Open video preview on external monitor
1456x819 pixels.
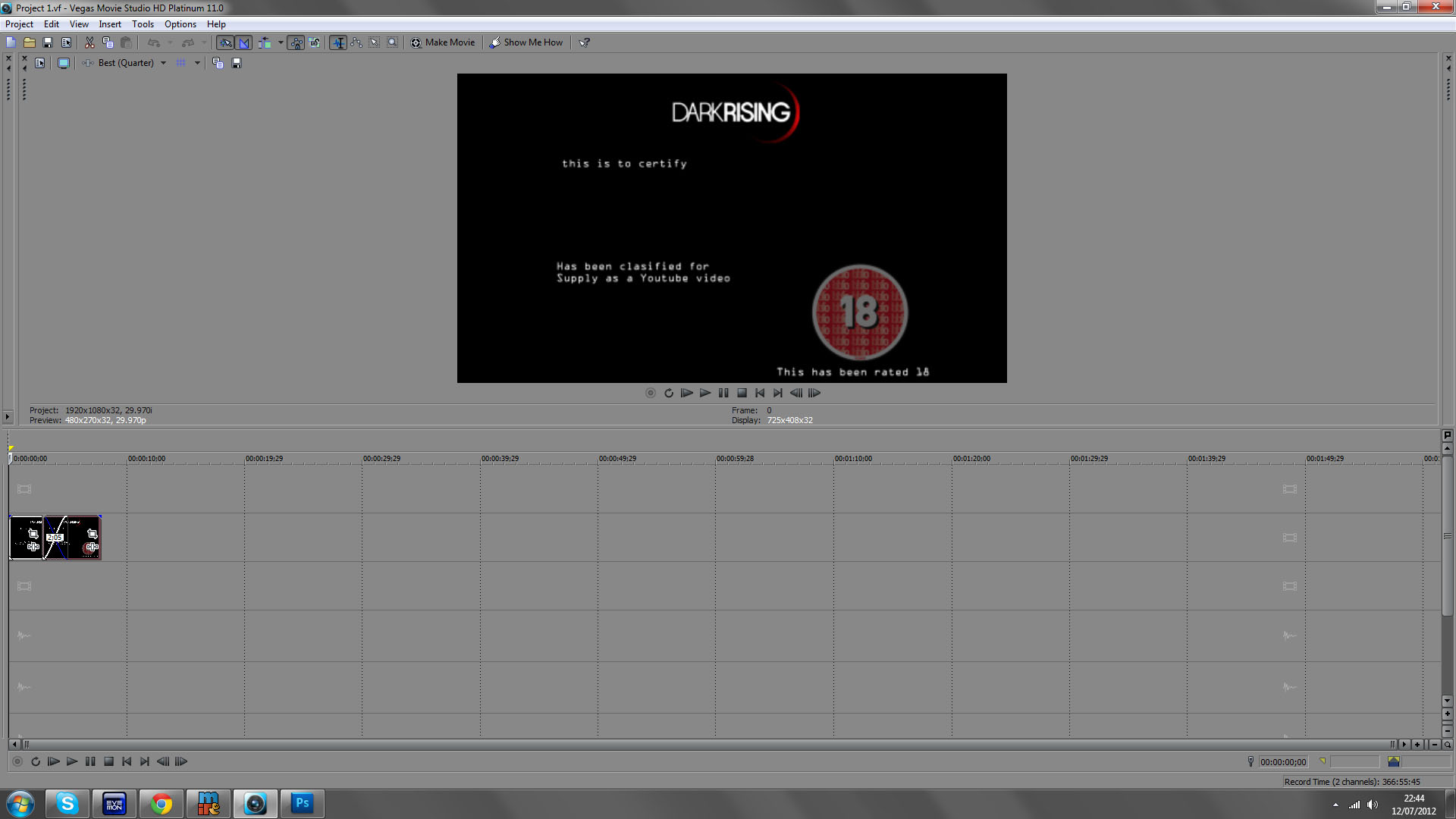(64, 63)
